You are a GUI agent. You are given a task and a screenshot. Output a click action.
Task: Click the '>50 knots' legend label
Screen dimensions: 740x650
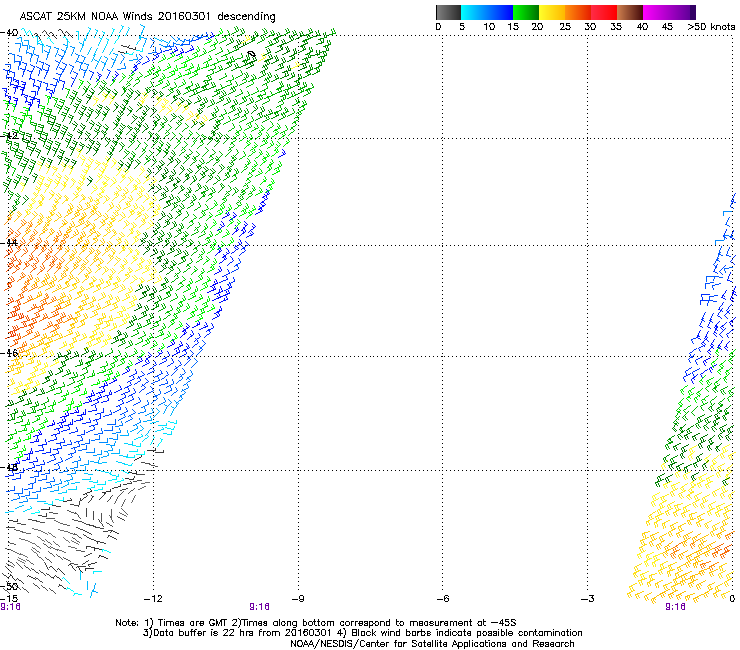pos(711,27)
